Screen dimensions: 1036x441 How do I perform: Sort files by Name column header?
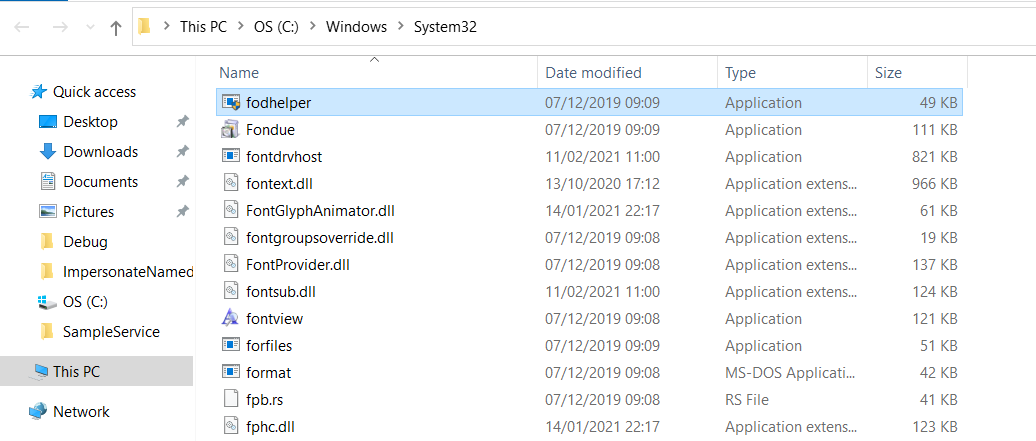tap(239, 73)
